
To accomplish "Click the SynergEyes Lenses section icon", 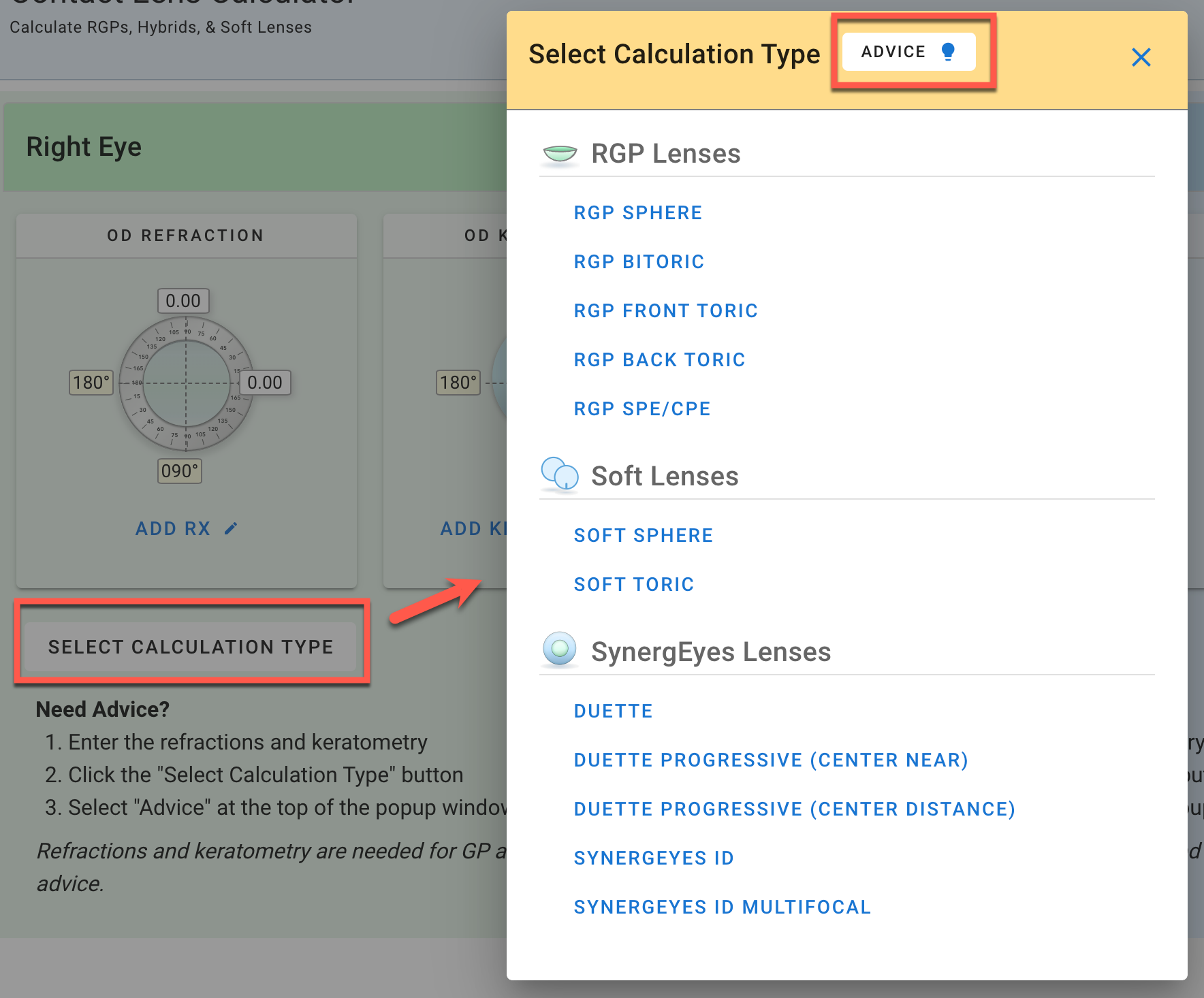I will (560, 649).
